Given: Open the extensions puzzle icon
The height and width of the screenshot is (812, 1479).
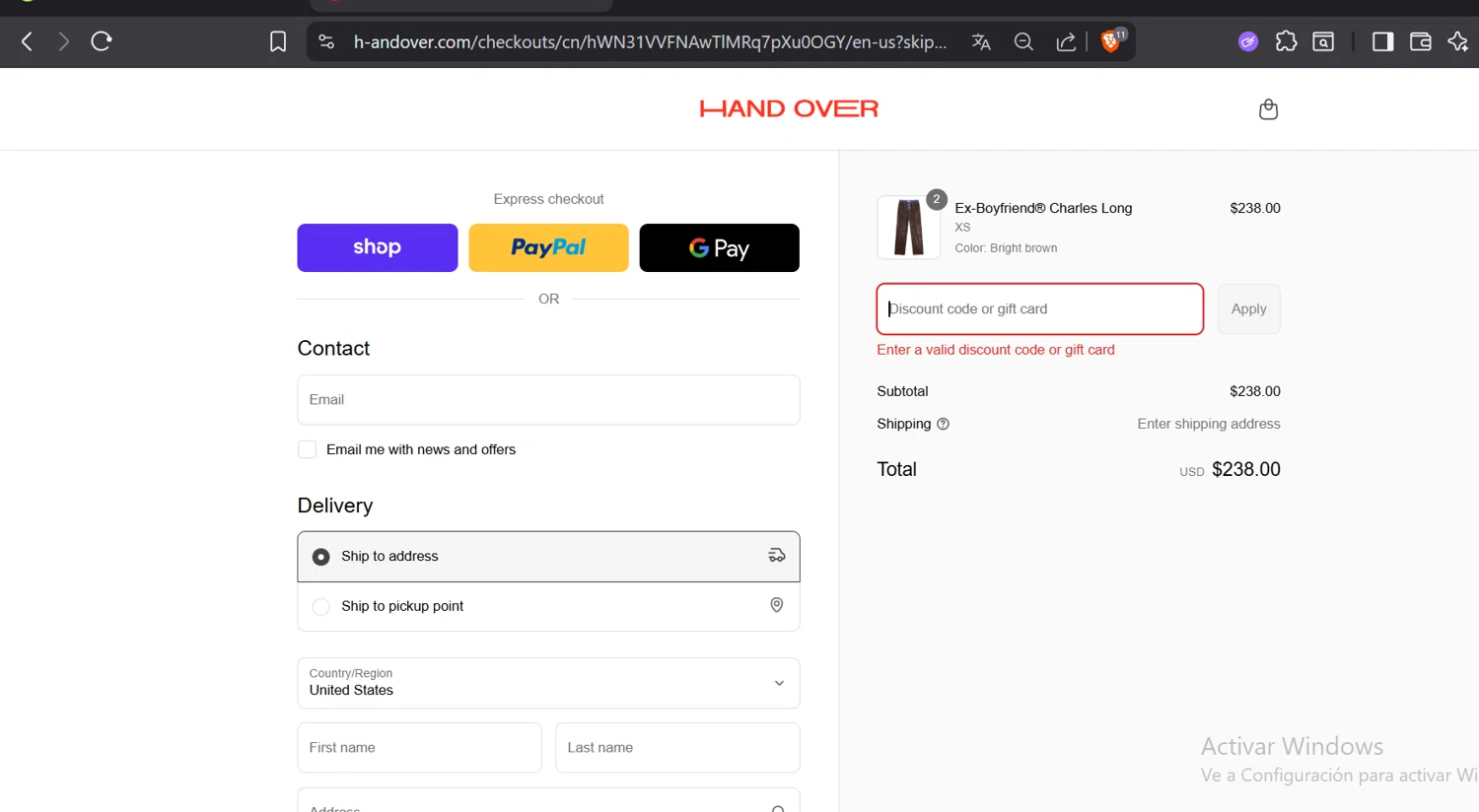Looking at the screenshot, I should pyautogui.click(x=1286, y=41).
